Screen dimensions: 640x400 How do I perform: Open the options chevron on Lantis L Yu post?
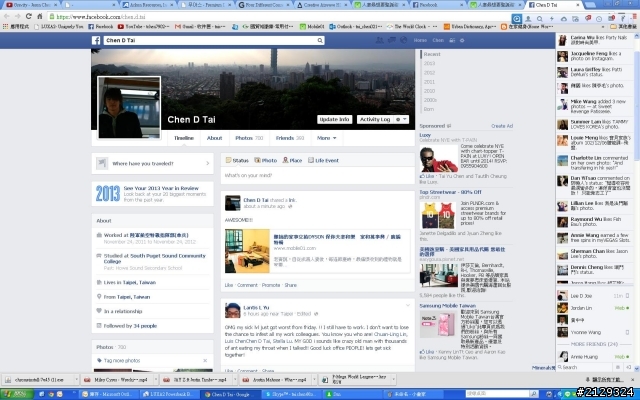coord(407,305)
